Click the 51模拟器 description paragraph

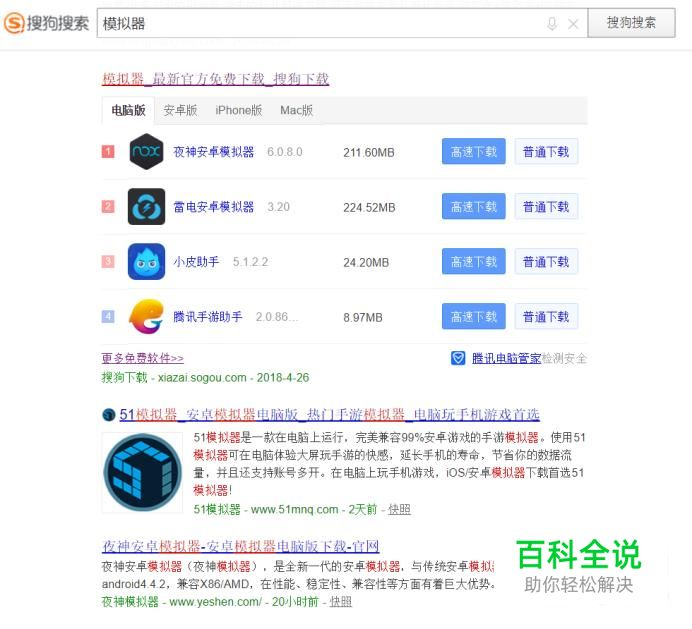point(389,464)
